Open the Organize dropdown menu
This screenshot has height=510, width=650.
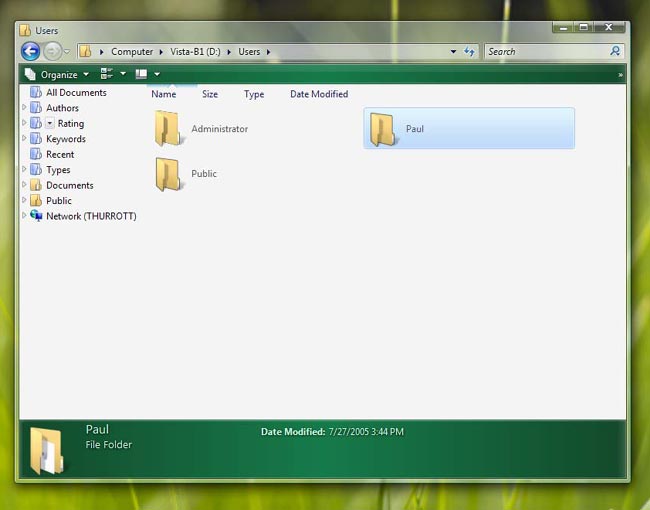click(x=57, y=74)
